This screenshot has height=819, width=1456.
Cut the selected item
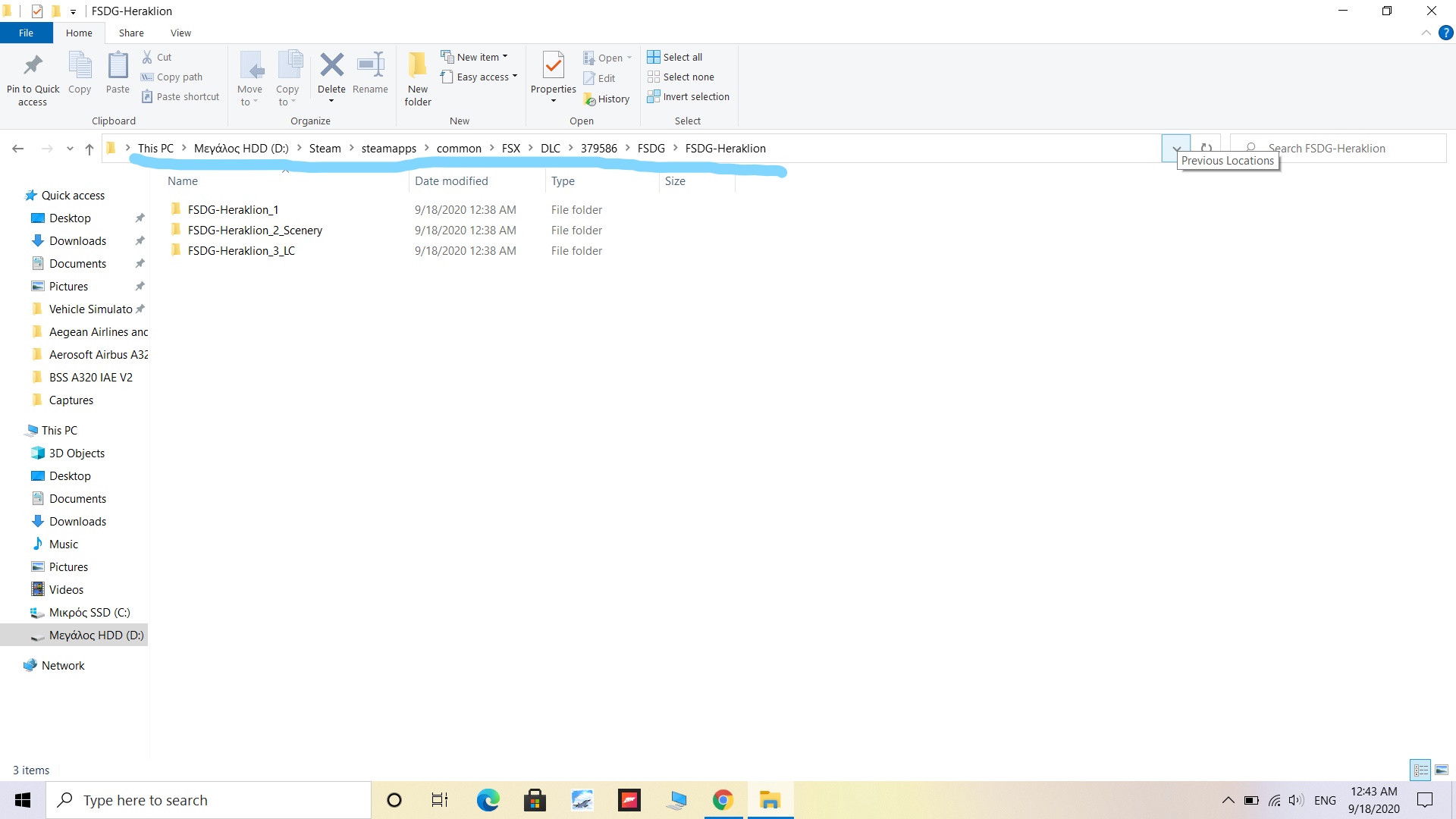157,57
